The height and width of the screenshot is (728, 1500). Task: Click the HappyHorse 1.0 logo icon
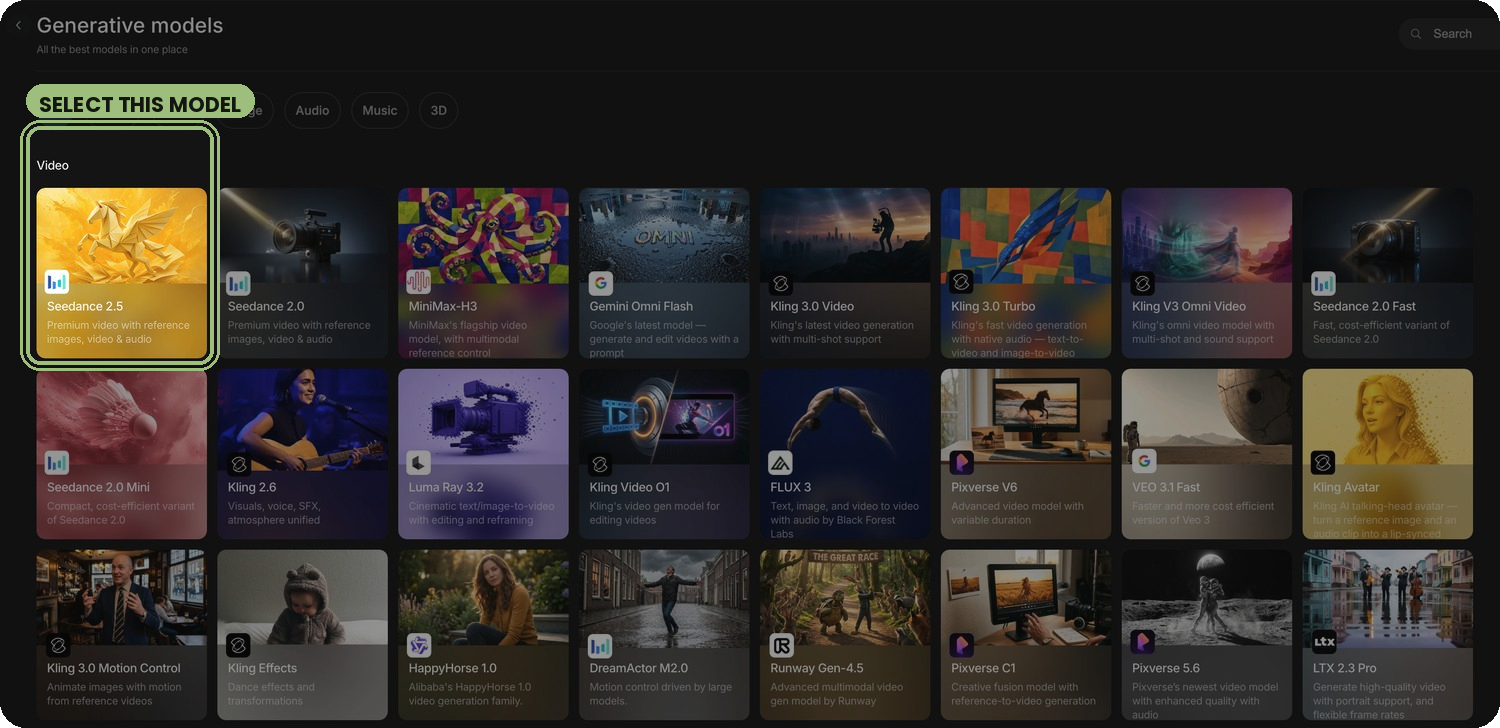tap(419, 645)
